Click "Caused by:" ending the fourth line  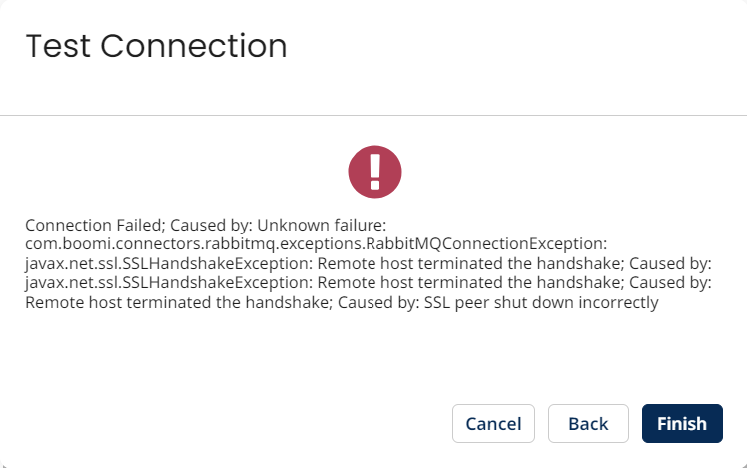[x=673, y=283]
